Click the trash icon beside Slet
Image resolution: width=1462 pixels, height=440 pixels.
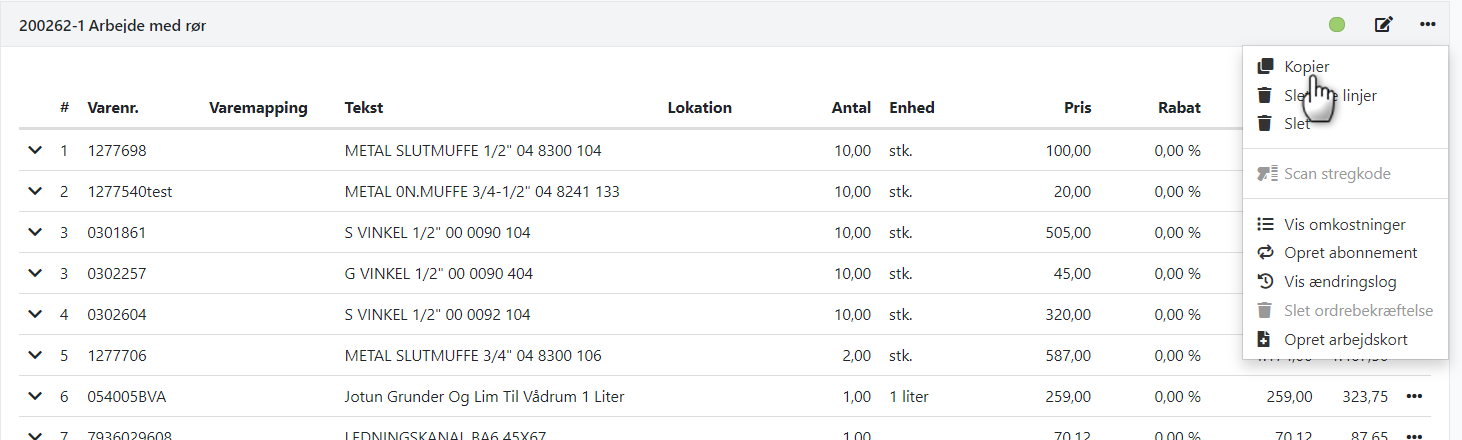tap(1265, 124)
